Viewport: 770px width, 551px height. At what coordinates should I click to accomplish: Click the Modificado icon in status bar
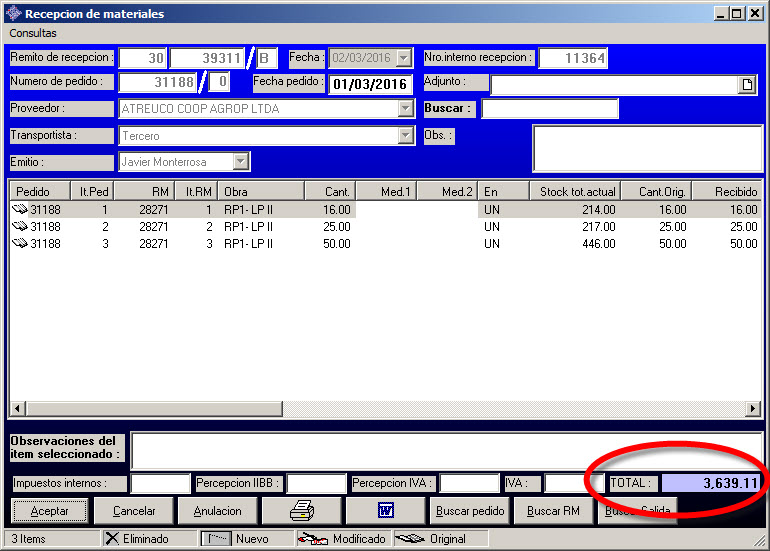[x=314, y=539]
